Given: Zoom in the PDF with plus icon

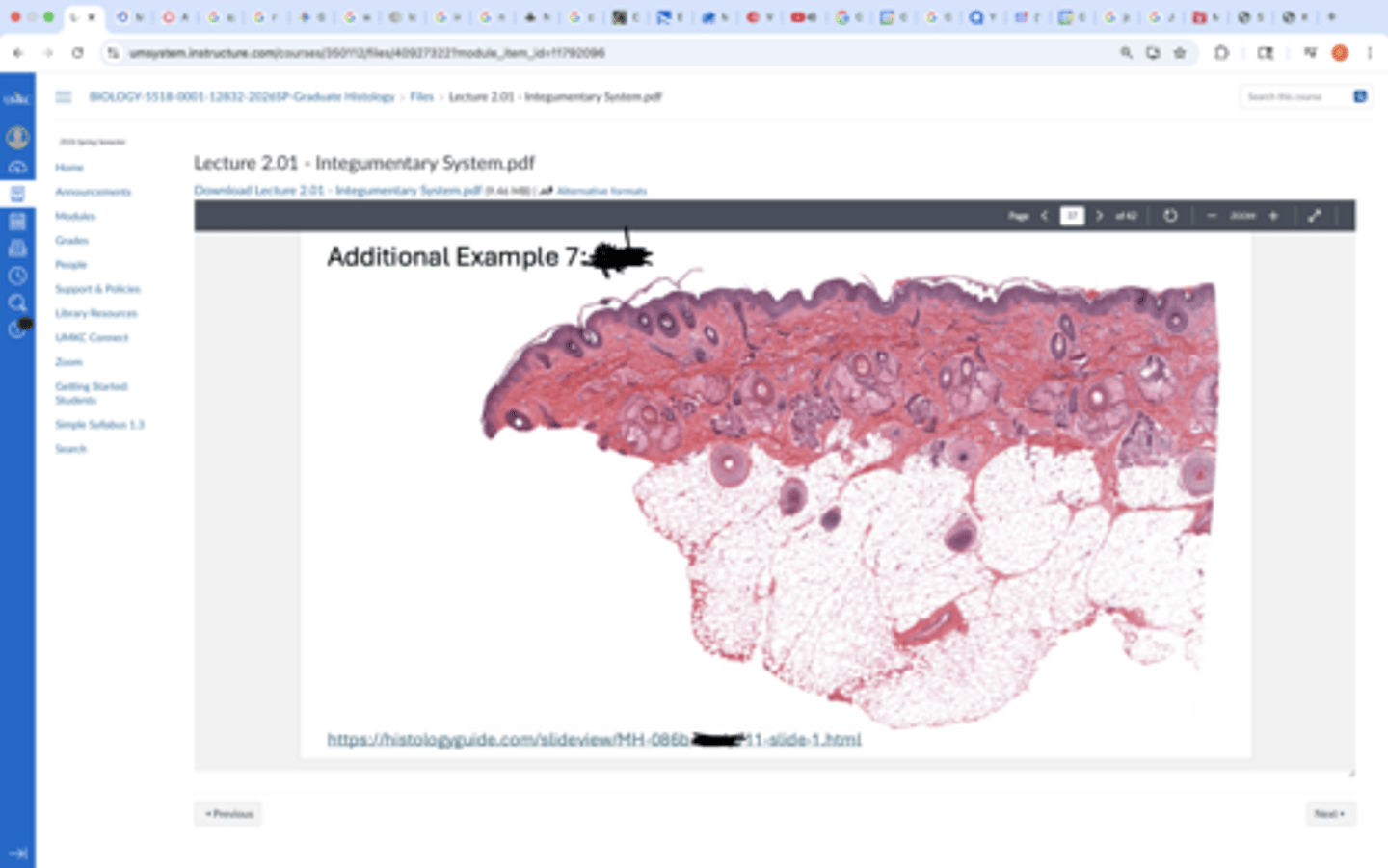Looking at the screenshot, I should 1273,216.
